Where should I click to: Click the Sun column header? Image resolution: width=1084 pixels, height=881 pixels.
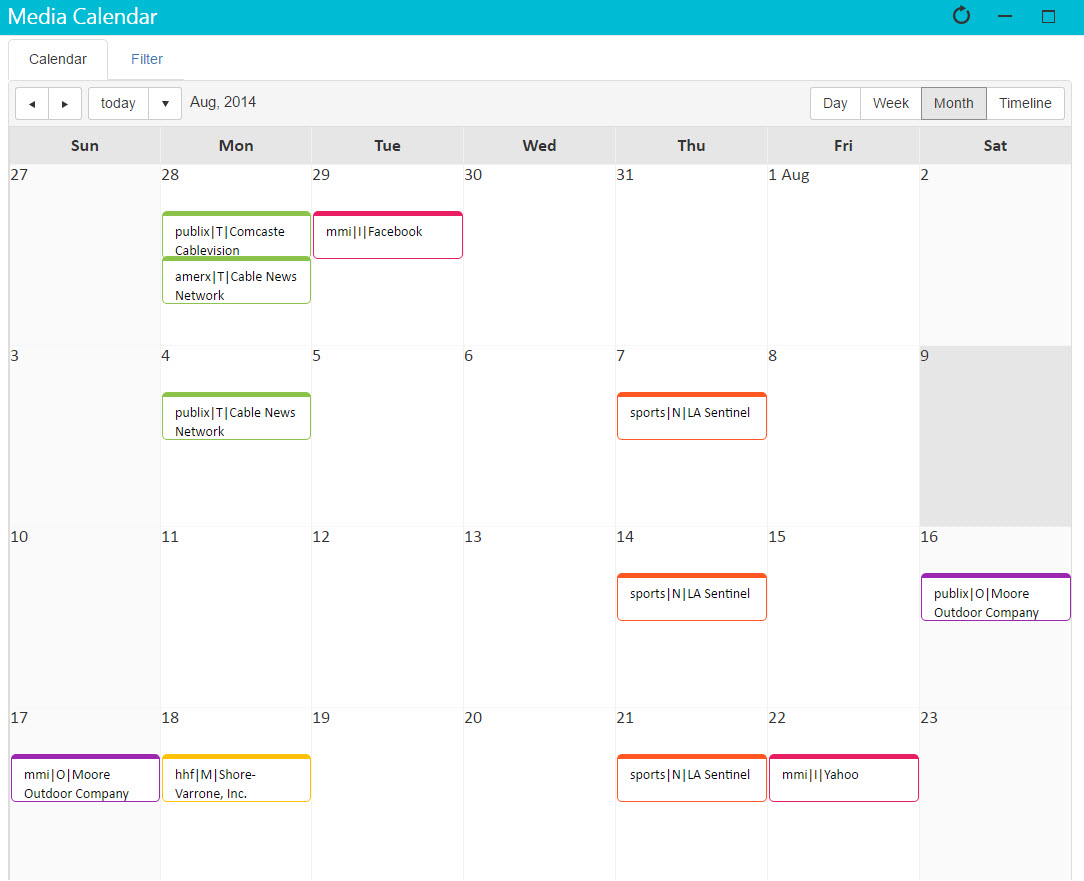85,146
